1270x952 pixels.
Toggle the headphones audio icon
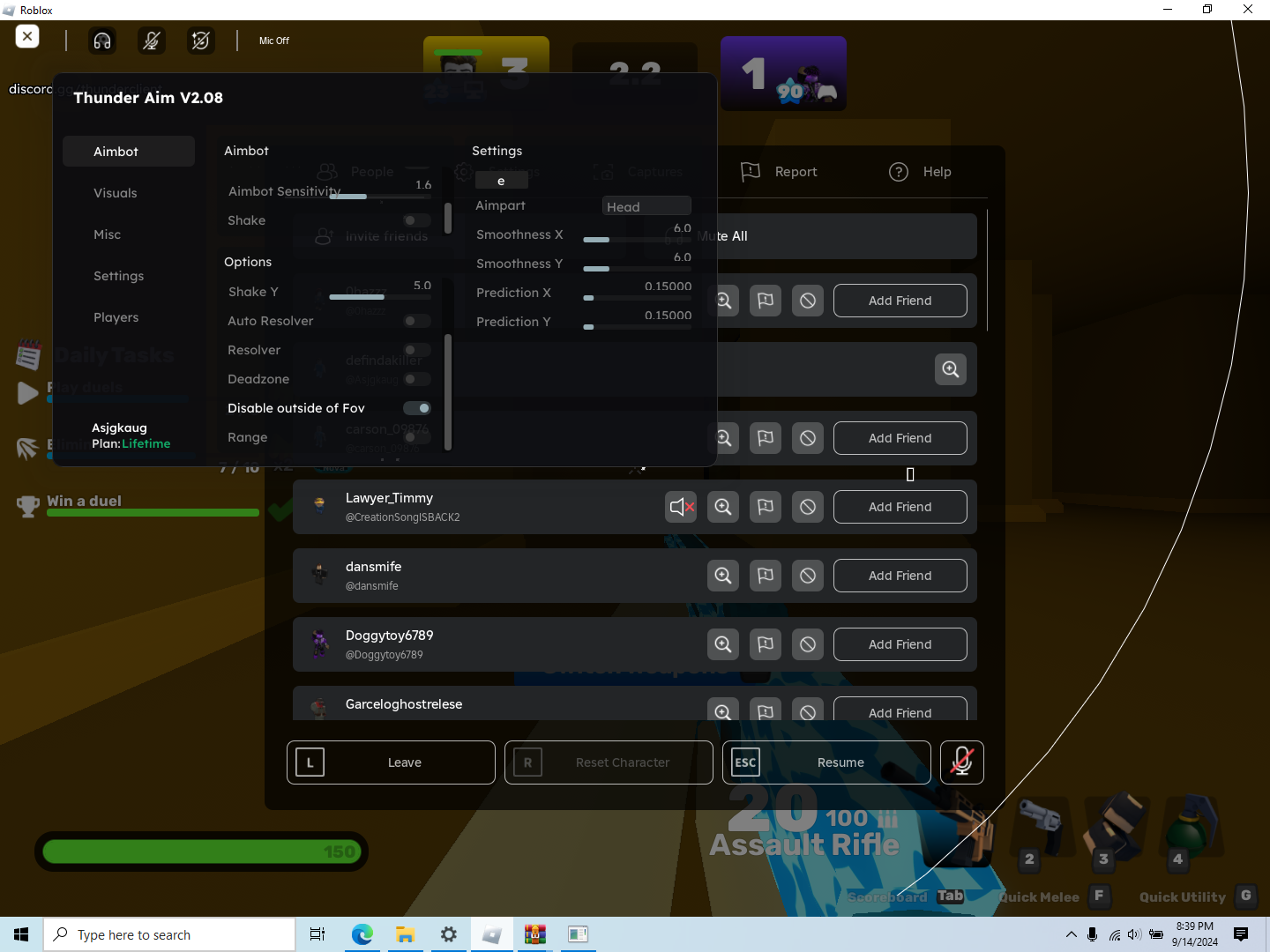(x=102, y=41)
